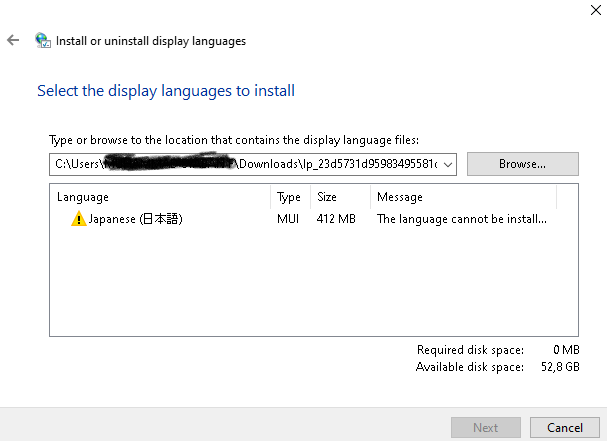The width and height of the screenshot is (607, 441).
Task: Go back with the arrow icon
Action: tap(13, 40)
